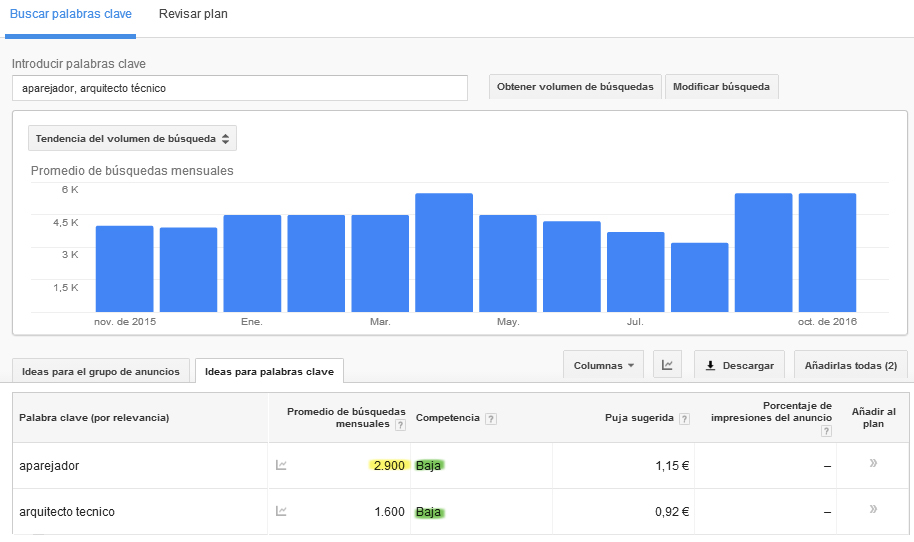Open Ideas para el grupo de anuncios tab
The height and width of the screenshot is (542, 914).
pos(101,371)
